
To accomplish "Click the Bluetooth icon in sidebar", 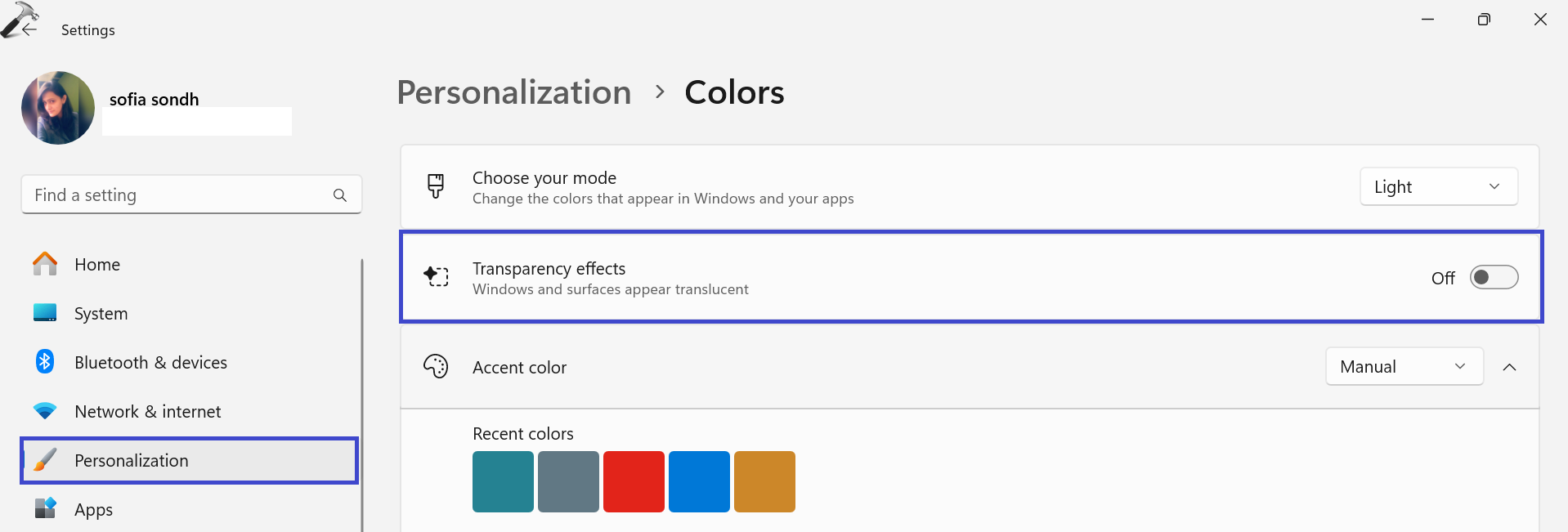I will coord(45,361).
